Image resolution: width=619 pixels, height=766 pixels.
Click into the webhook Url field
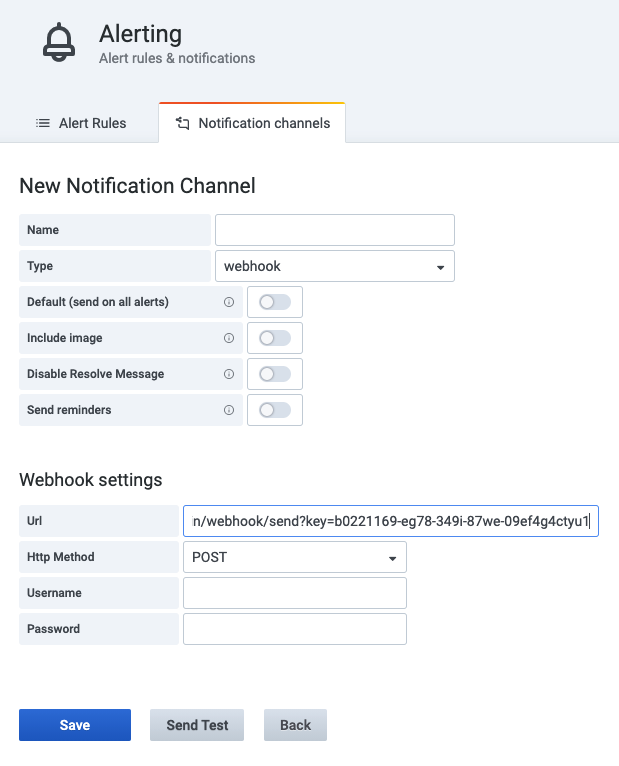pyautogui.click(x=390, y=521)
